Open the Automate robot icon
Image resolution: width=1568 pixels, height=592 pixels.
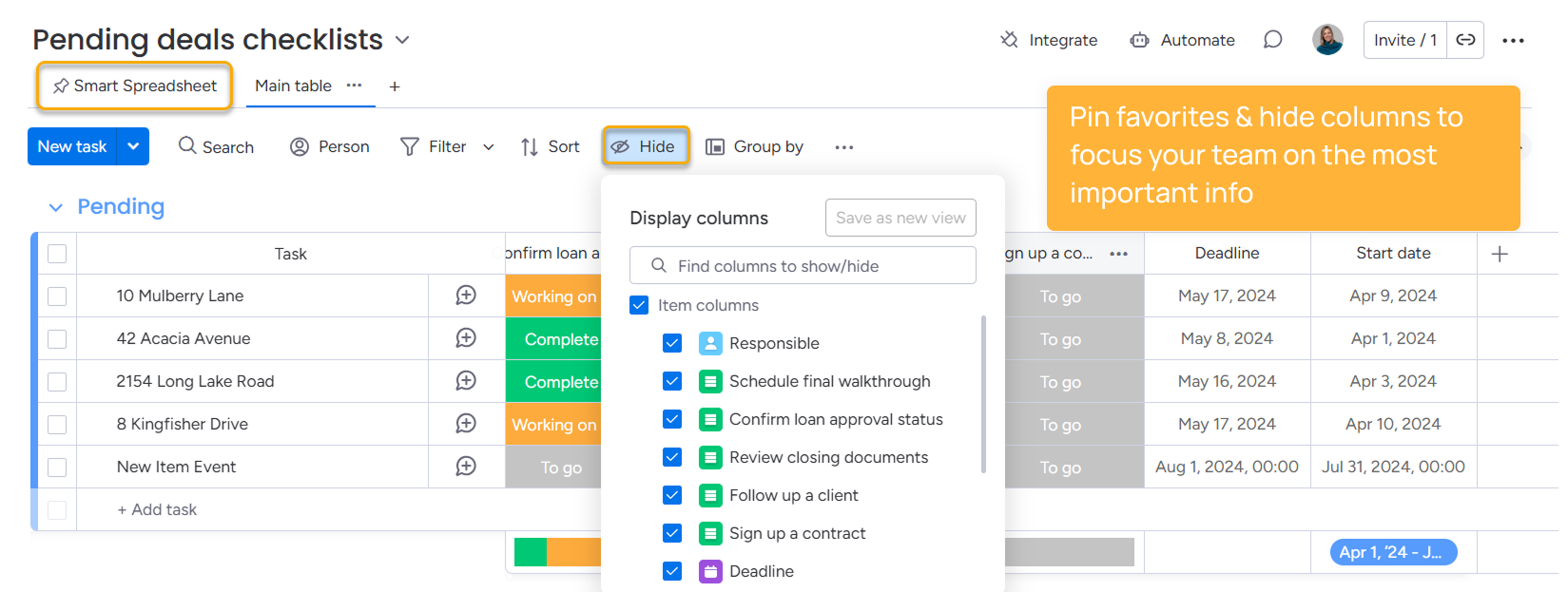point(1139,40)
